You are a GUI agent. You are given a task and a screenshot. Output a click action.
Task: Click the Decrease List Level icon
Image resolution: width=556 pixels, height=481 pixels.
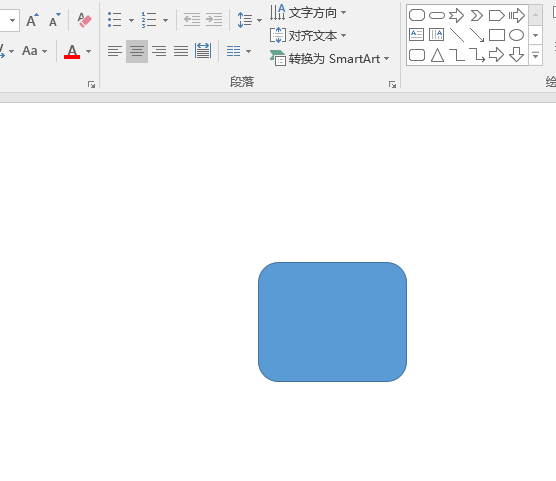(192, 20)
